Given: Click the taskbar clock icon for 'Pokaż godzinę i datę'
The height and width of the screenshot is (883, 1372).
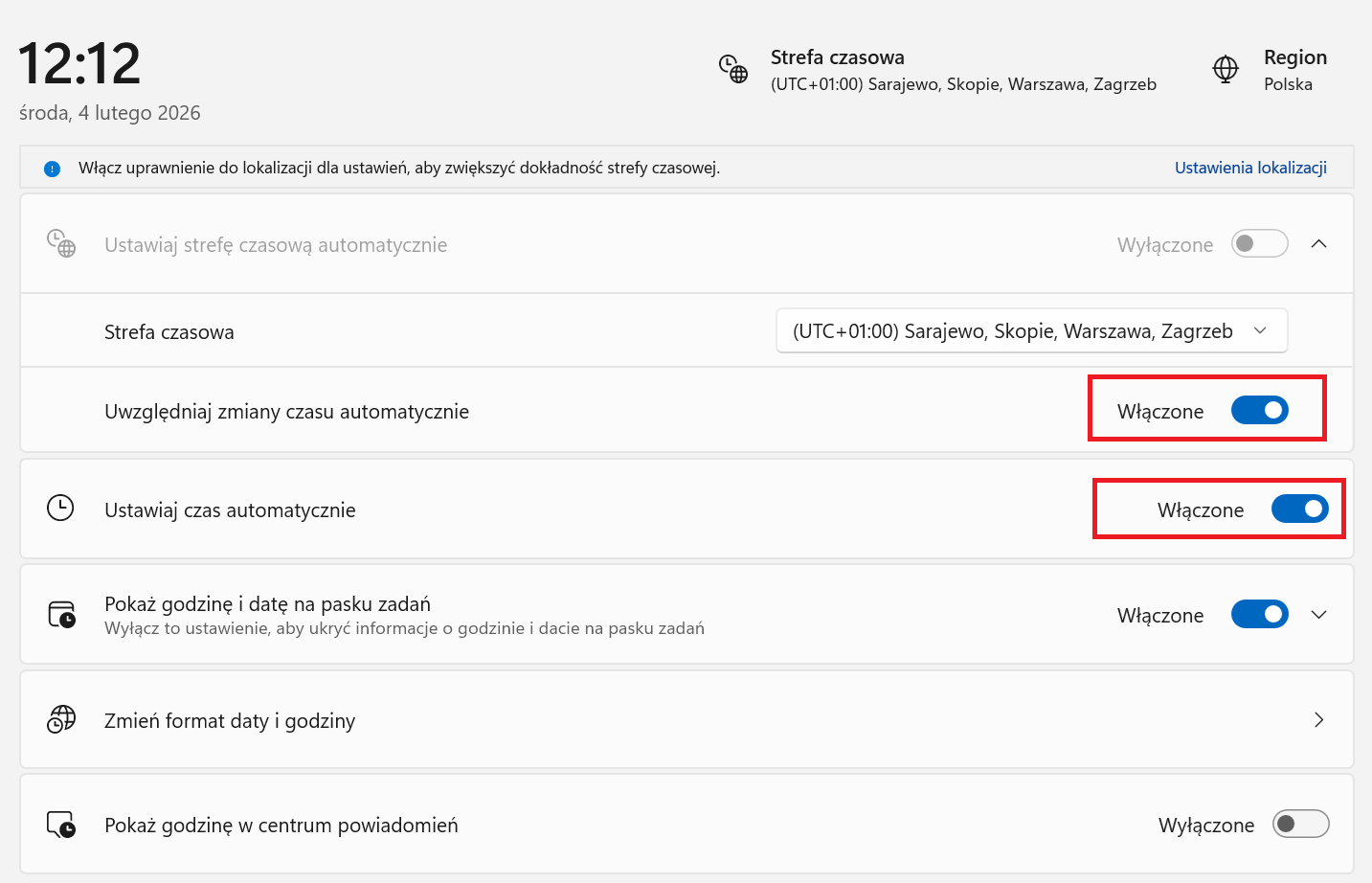Looking at the screenshot, I should (61, 614).
